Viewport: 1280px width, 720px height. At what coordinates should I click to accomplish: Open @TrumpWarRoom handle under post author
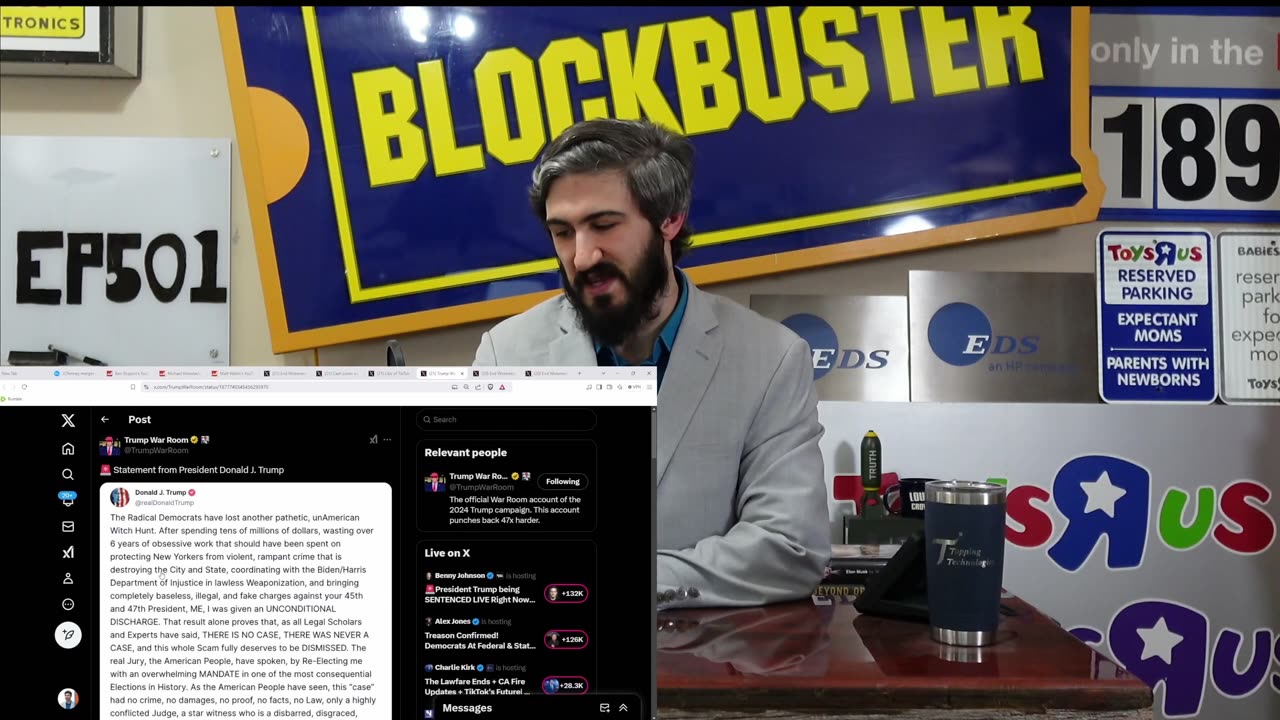(156, 450)
